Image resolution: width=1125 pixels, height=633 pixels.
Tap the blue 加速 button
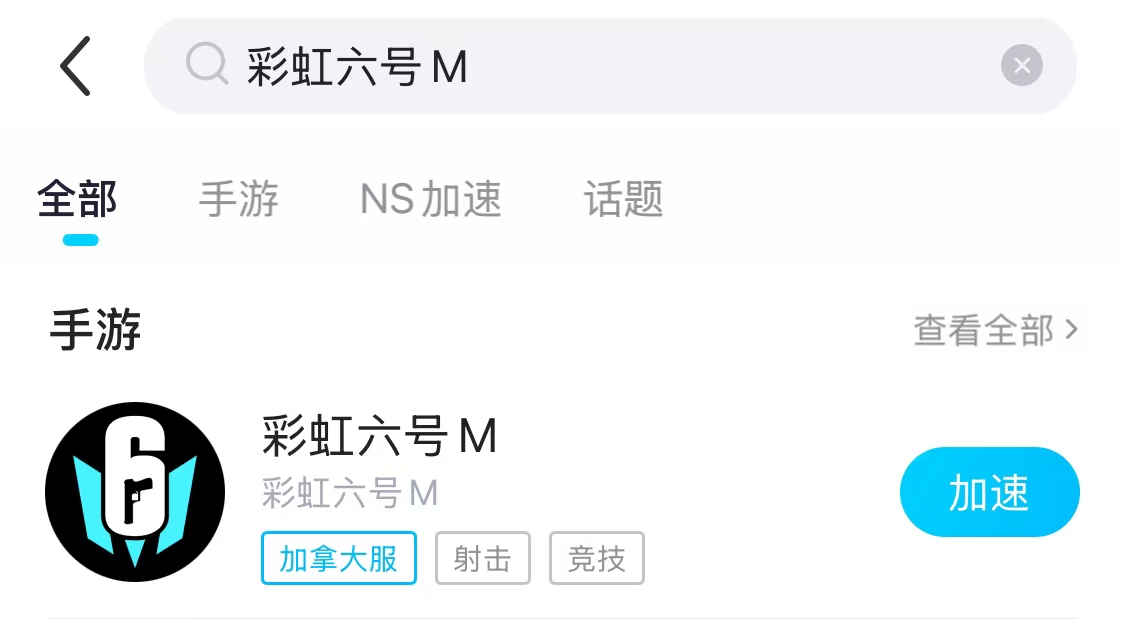pos(989,492)
